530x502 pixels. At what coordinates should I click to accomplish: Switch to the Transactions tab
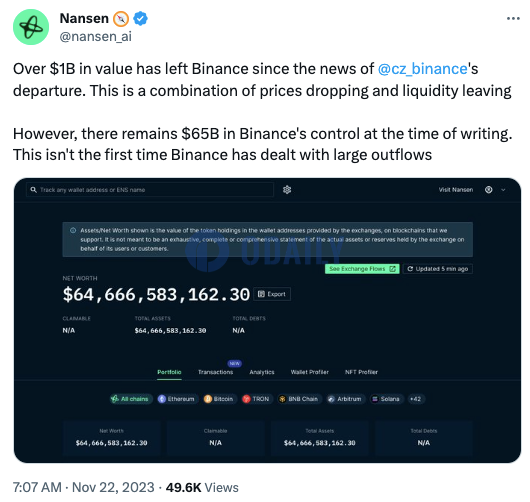pyautogui.click(x=216, y=372)
